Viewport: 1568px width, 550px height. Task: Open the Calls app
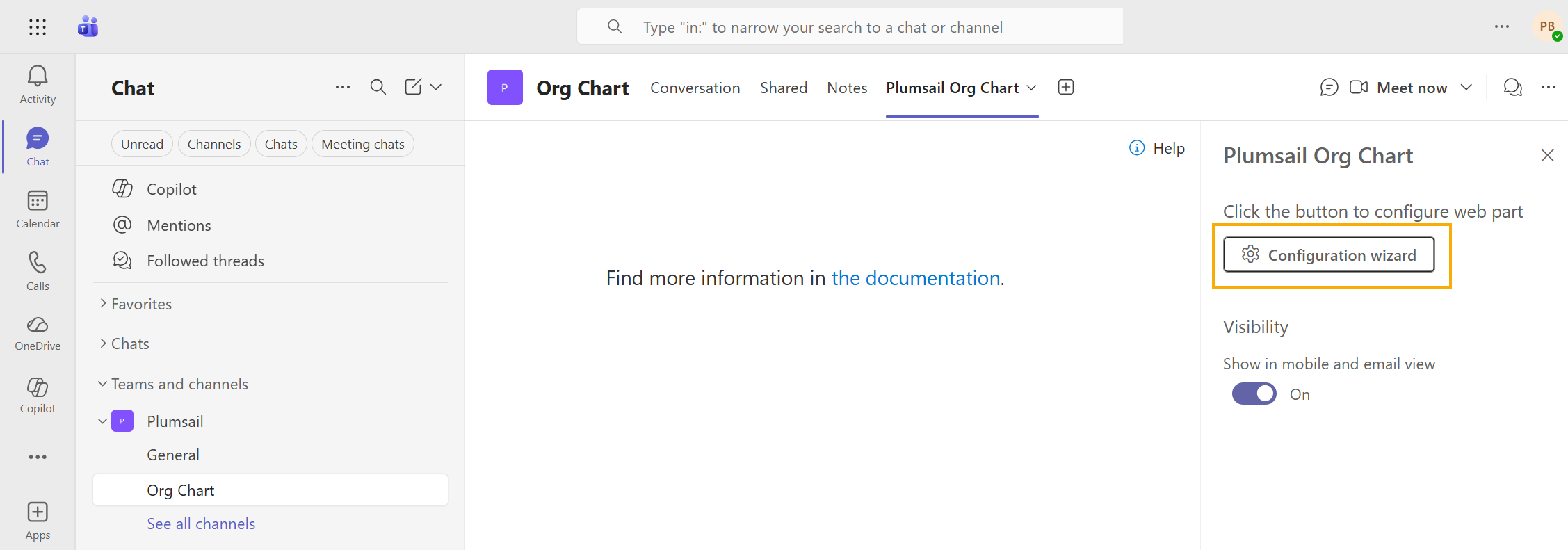[38, 271]
